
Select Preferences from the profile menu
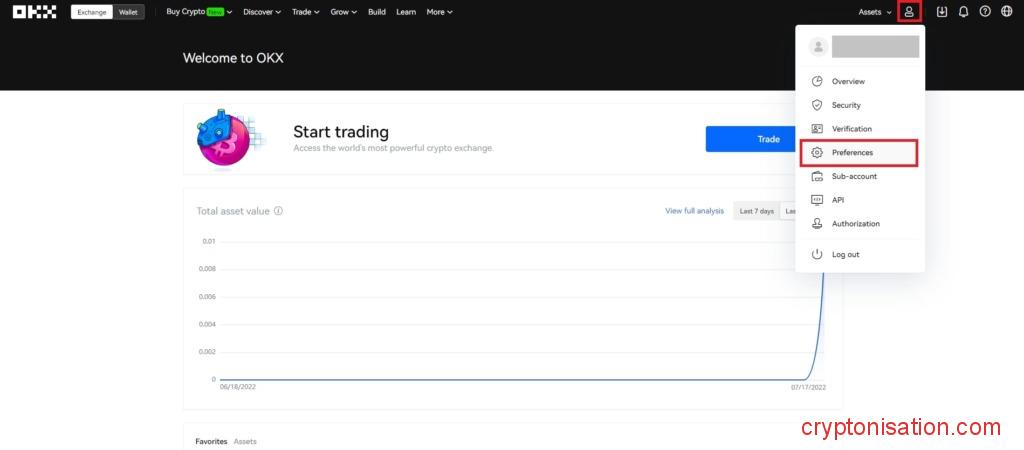pyautogui.click(x=852, y=153)
